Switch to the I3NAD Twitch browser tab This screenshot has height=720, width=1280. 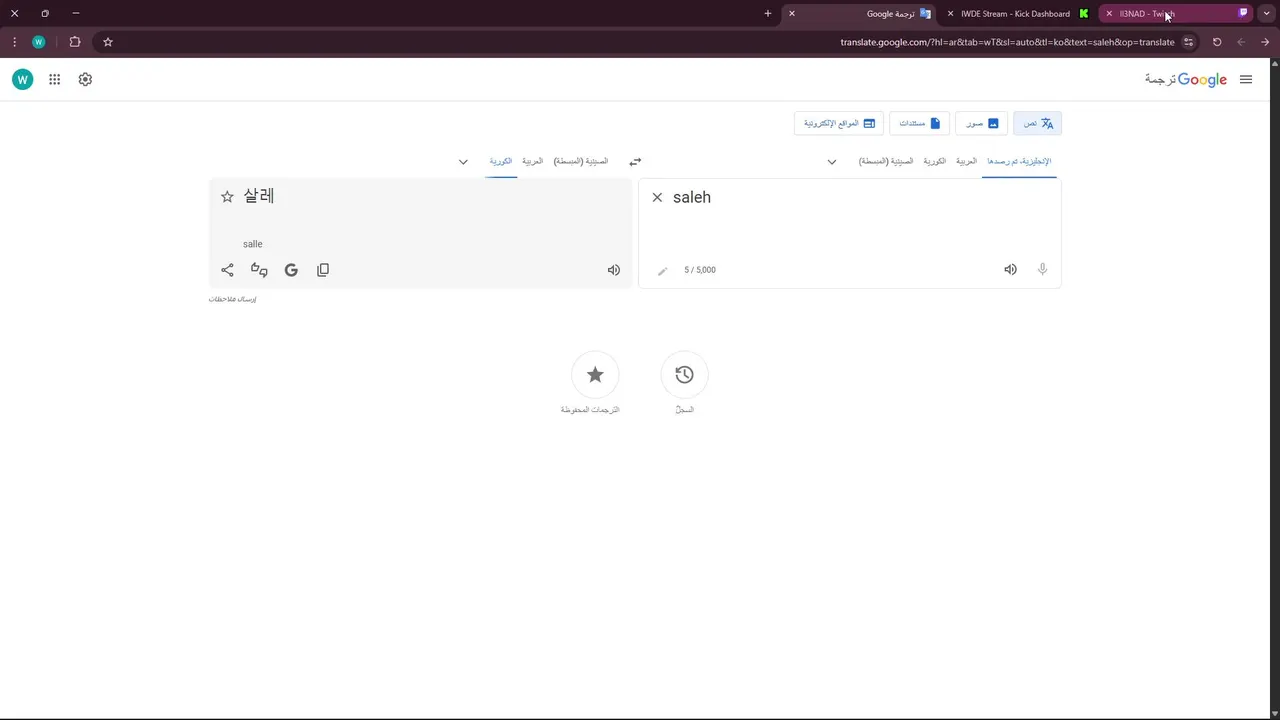1175,14
